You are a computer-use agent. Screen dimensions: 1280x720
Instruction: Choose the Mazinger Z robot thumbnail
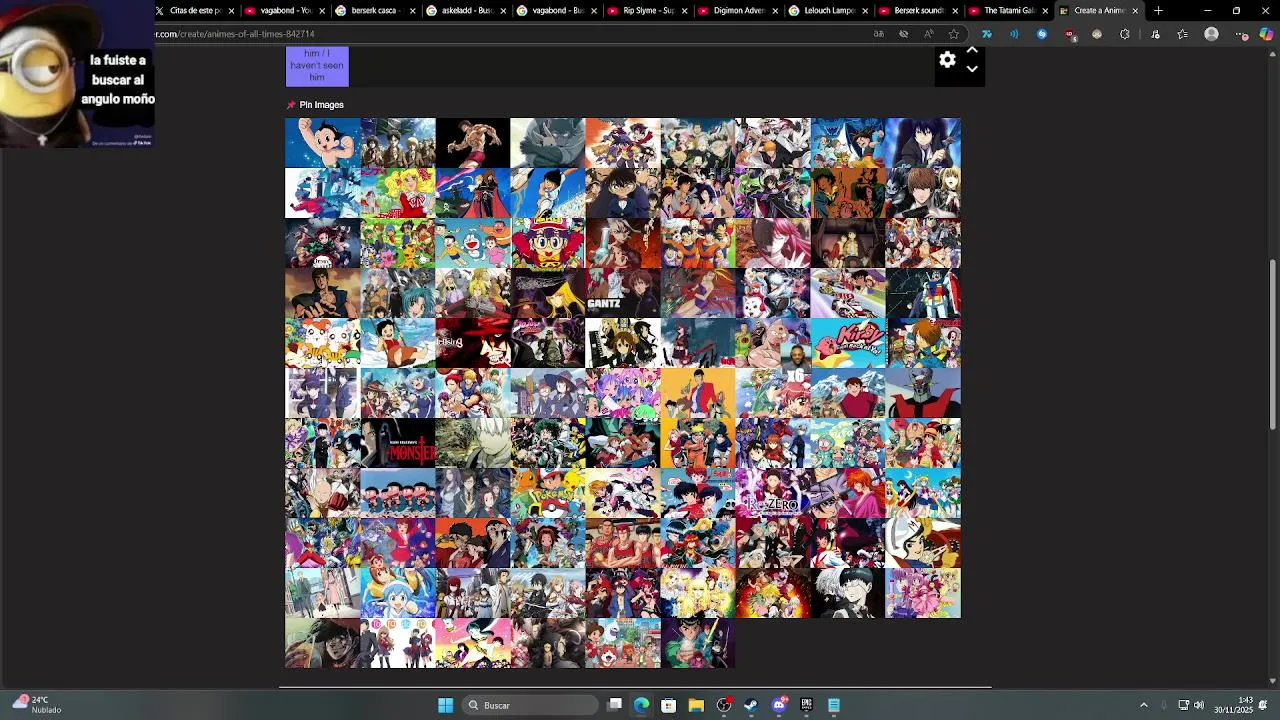click(922, 393)
